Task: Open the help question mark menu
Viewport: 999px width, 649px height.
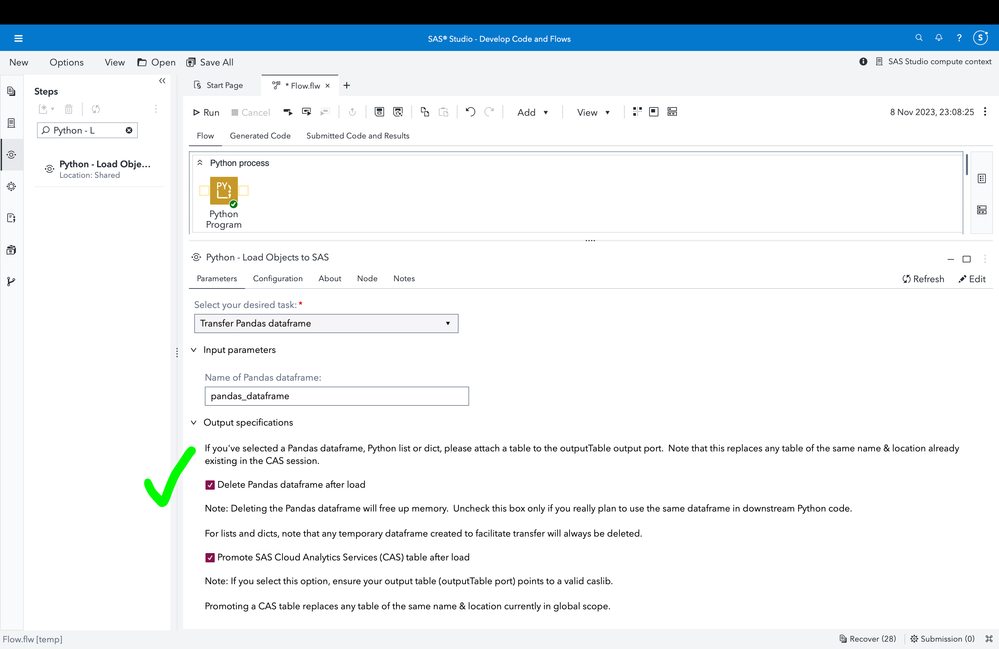Action: (x=959, y=38)
